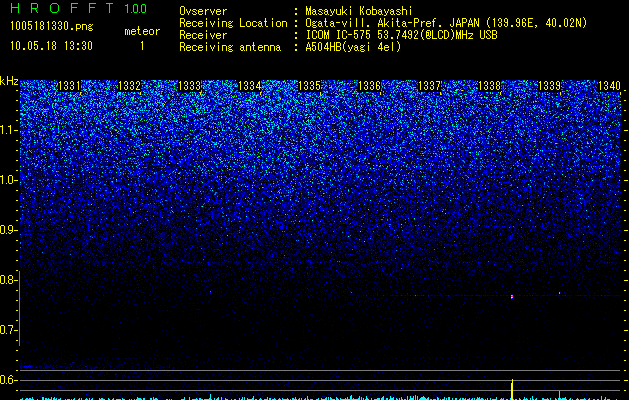Click the tall yellow signal spike at bottom
The width and height of the screenshot is (629, 400).
[512, 389]
